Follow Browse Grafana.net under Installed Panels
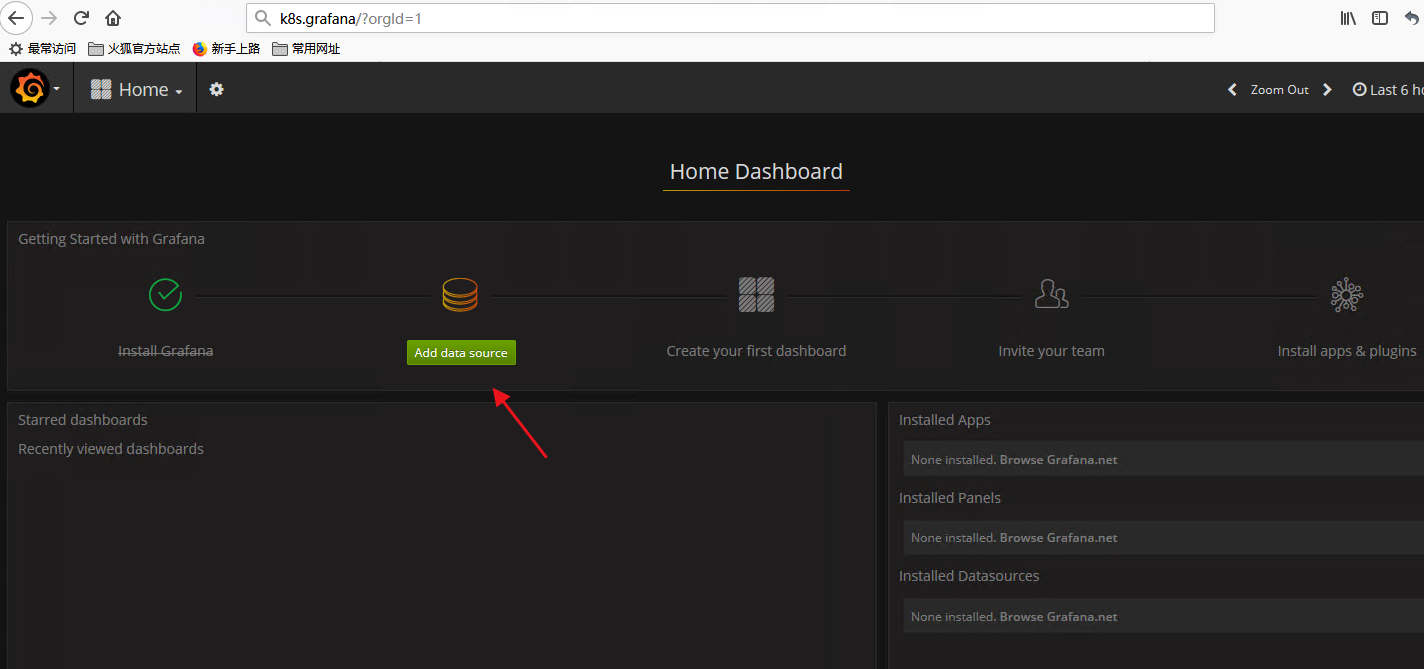The width and height of the screenshot is (1424, 669). pos(1058,538)
